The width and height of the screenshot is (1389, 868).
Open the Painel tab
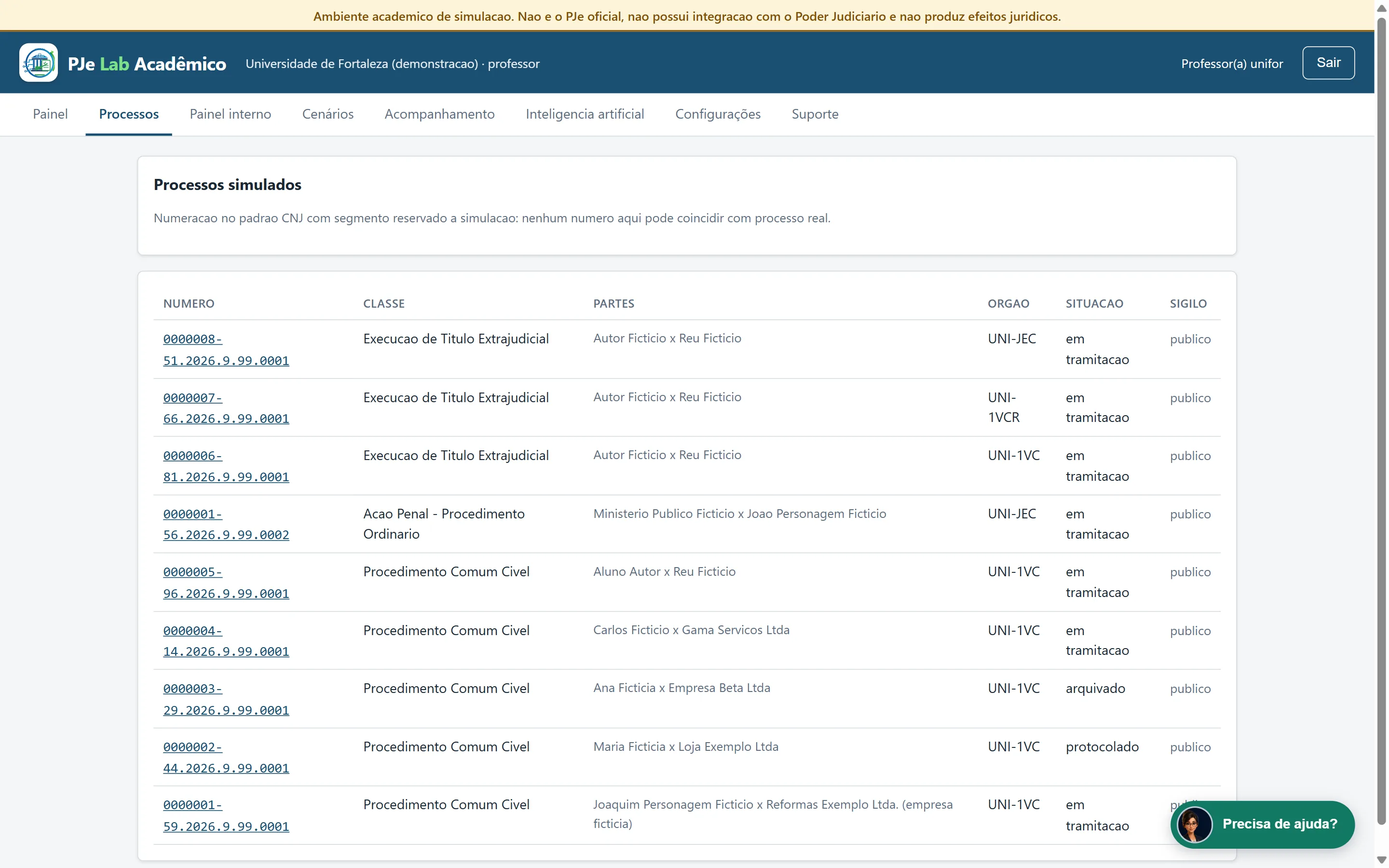[50, 114]
